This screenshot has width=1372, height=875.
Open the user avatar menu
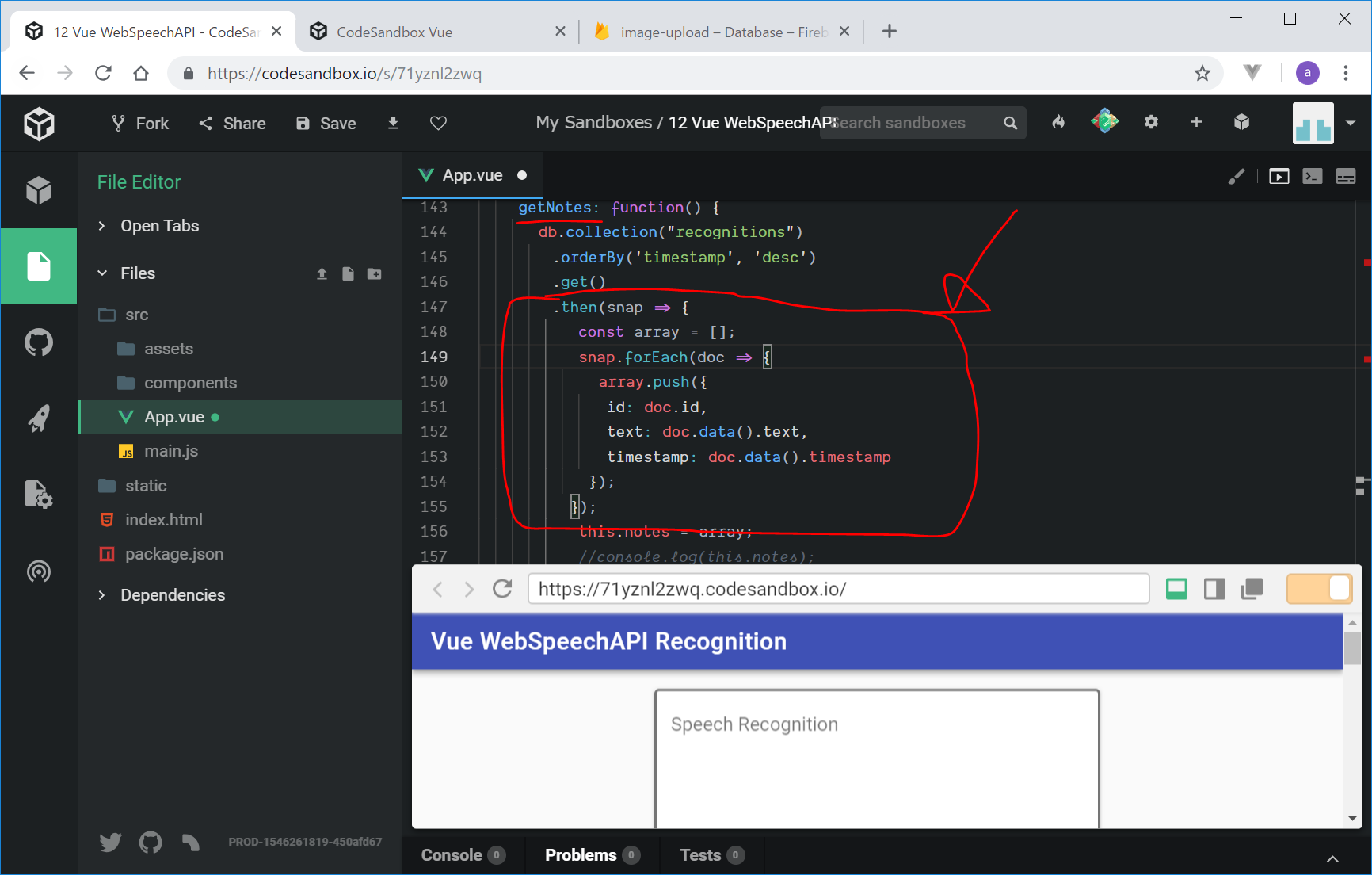[1323, 123]
